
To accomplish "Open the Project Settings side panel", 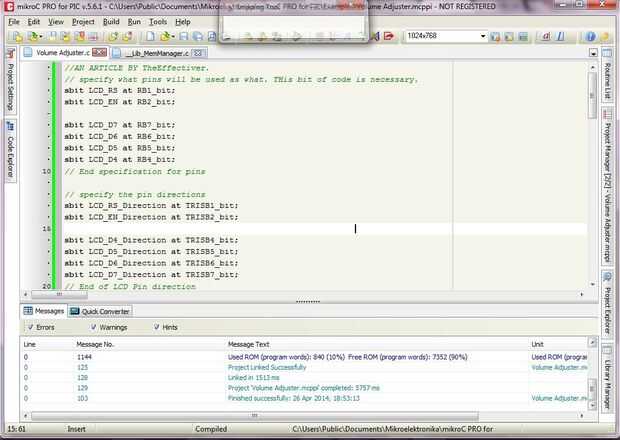I will pos(11,80).
